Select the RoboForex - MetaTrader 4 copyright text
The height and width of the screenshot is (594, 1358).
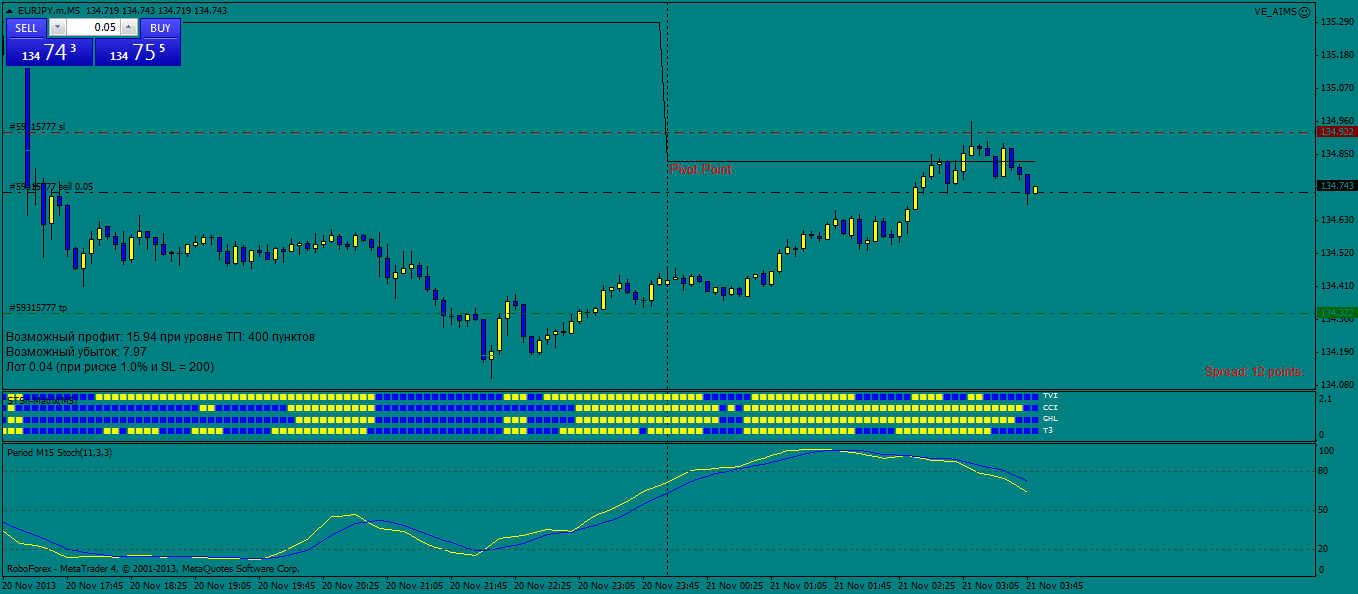(153, 568)
